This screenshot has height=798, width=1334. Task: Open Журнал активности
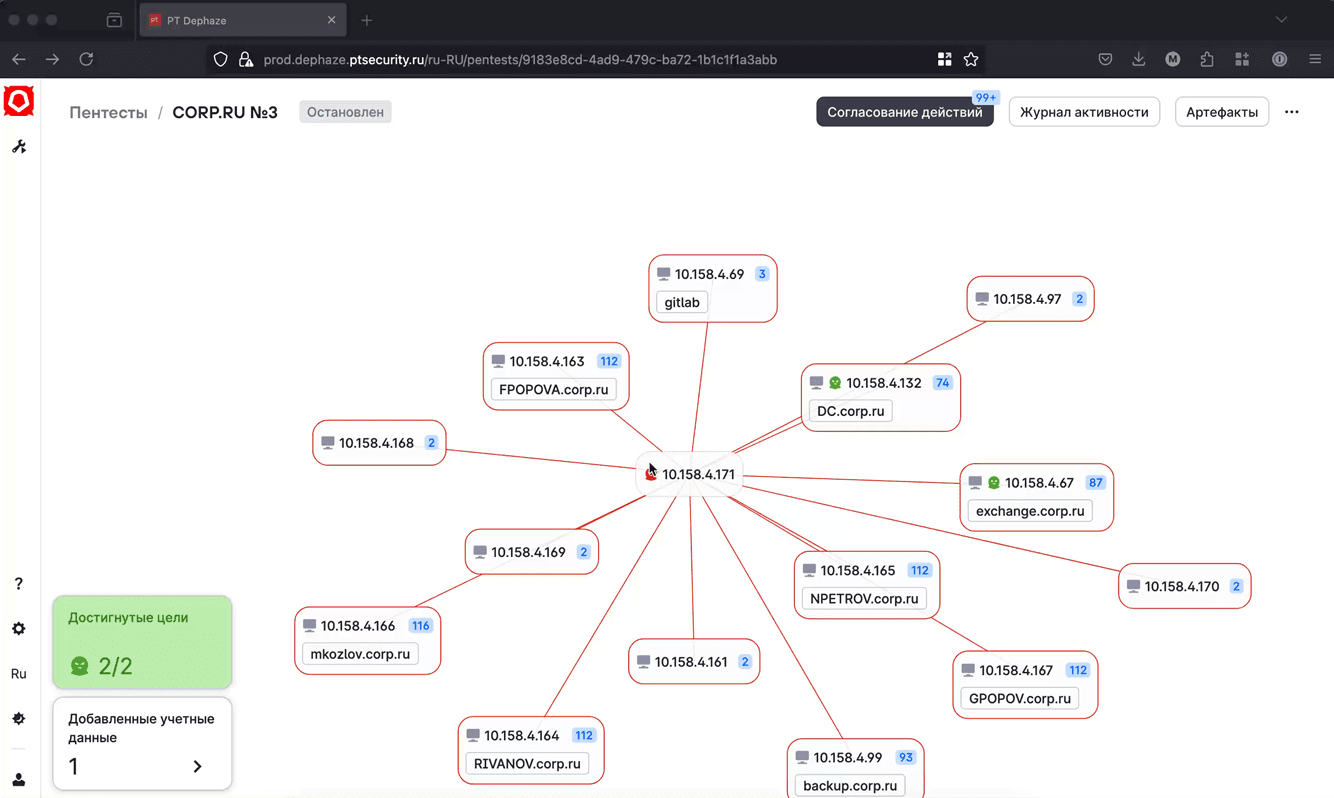point(1084,112)
